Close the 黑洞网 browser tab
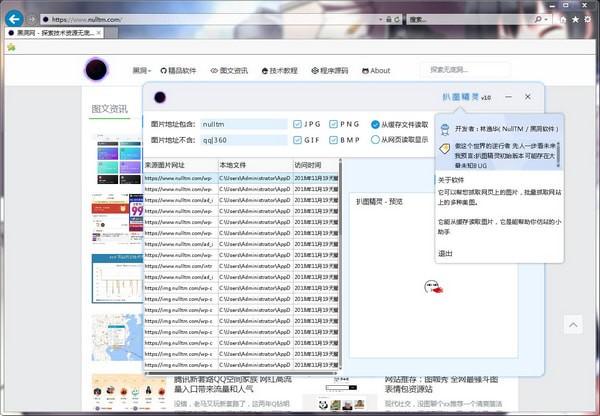 (x=99, y=33)
